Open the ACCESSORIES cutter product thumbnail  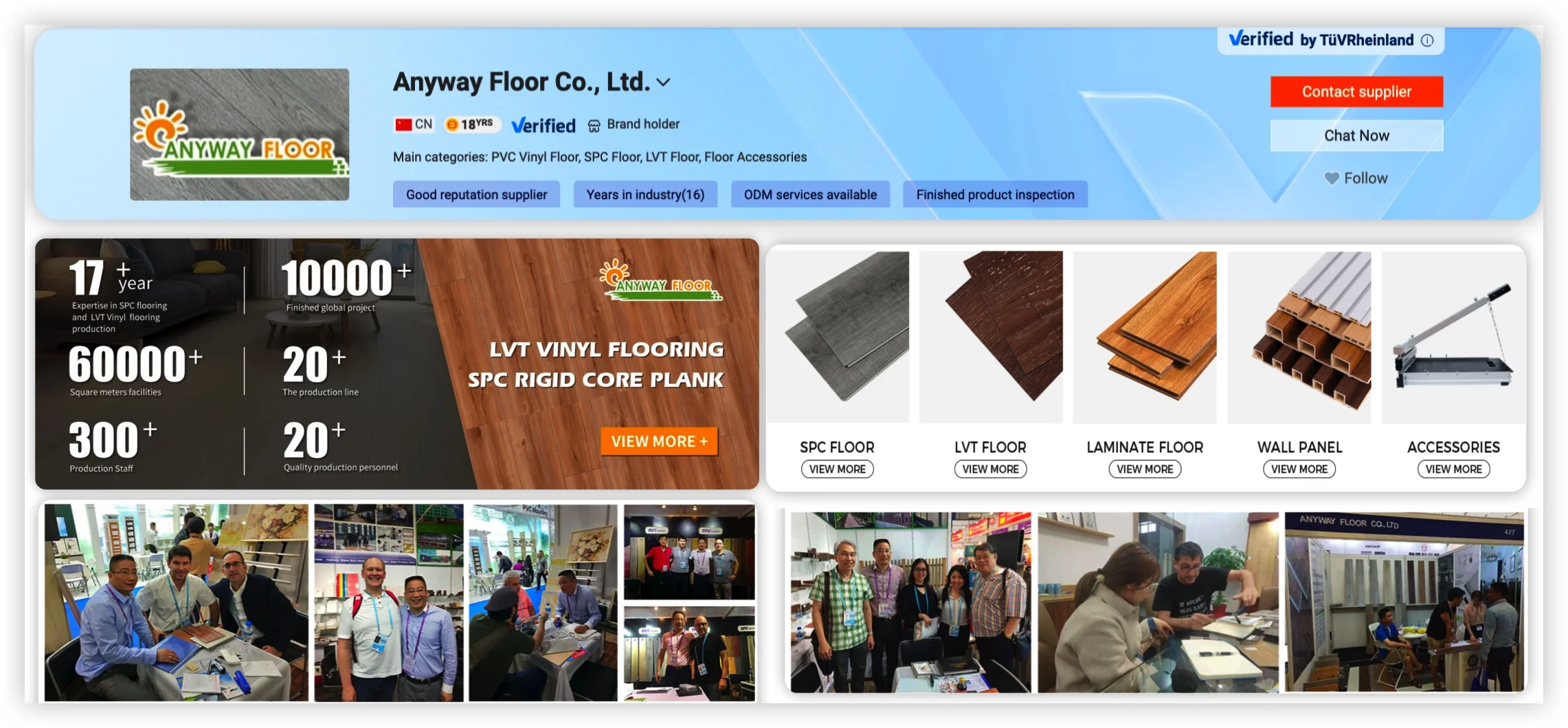[x=1453, y=337]
